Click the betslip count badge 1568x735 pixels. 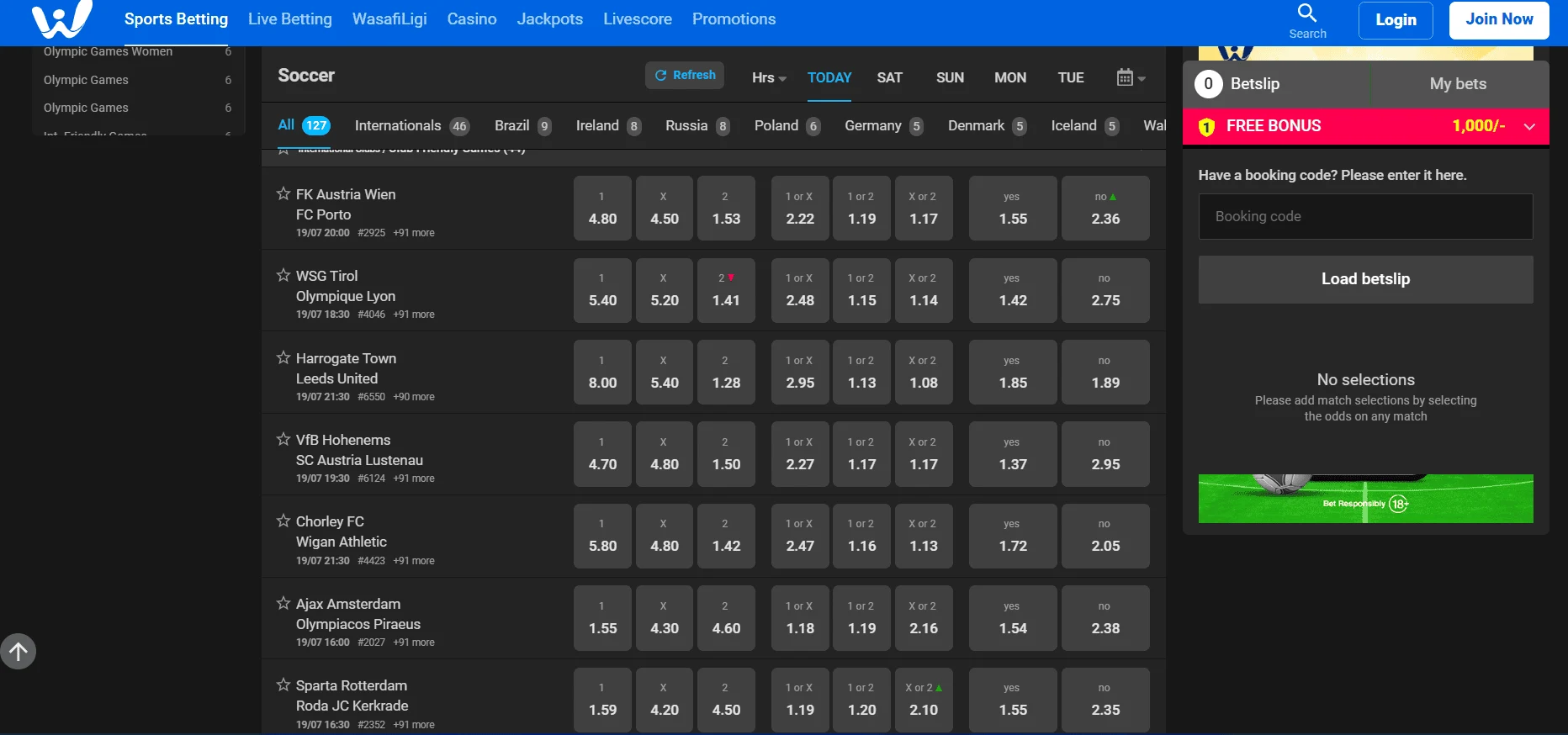coord(1208,83)
